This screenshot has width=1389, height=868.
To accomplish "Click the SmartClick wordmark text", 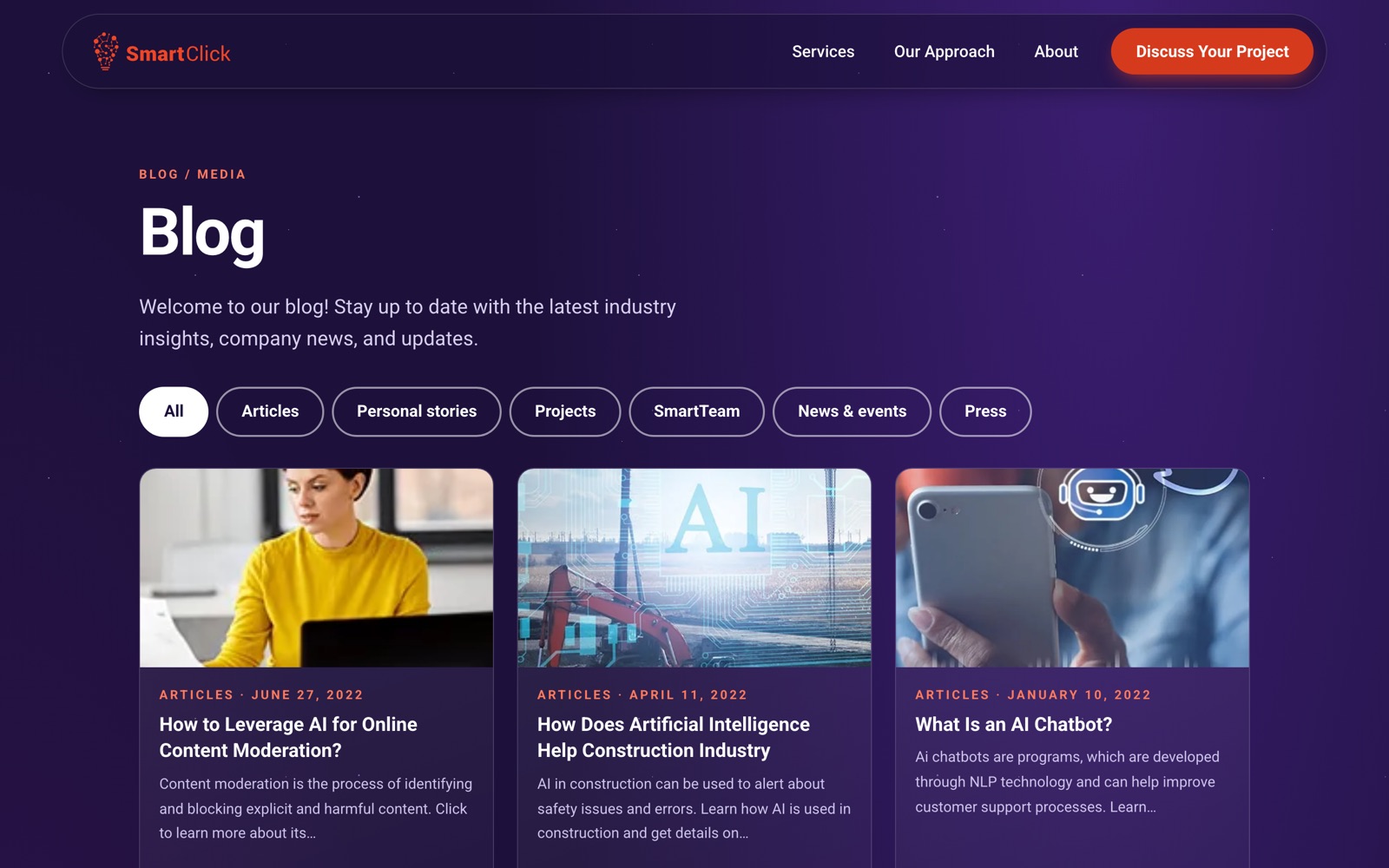I will click(x=178, y=54).
